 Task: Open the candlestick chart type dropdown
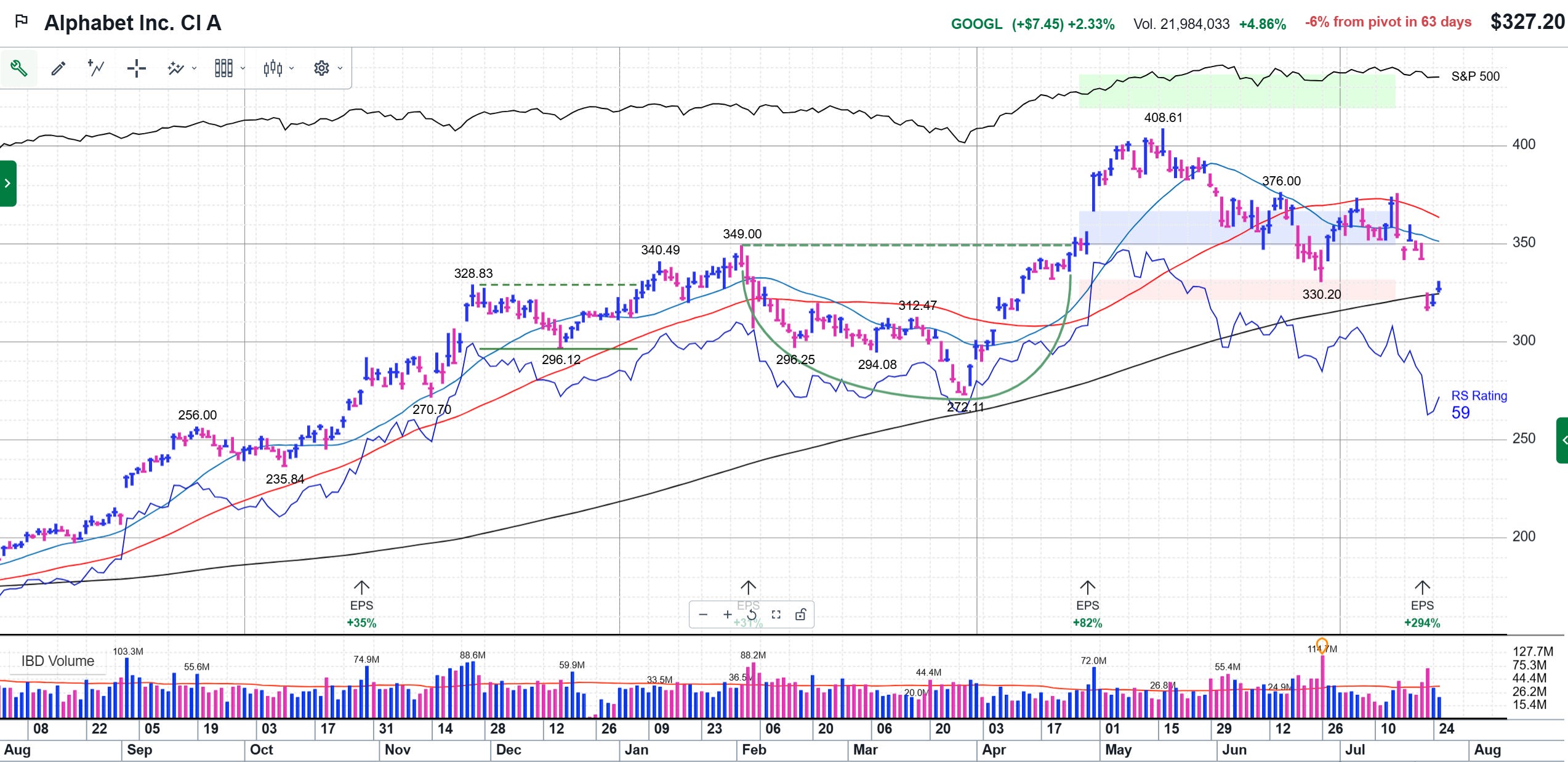pyautogui.click(x=278, y=68)
